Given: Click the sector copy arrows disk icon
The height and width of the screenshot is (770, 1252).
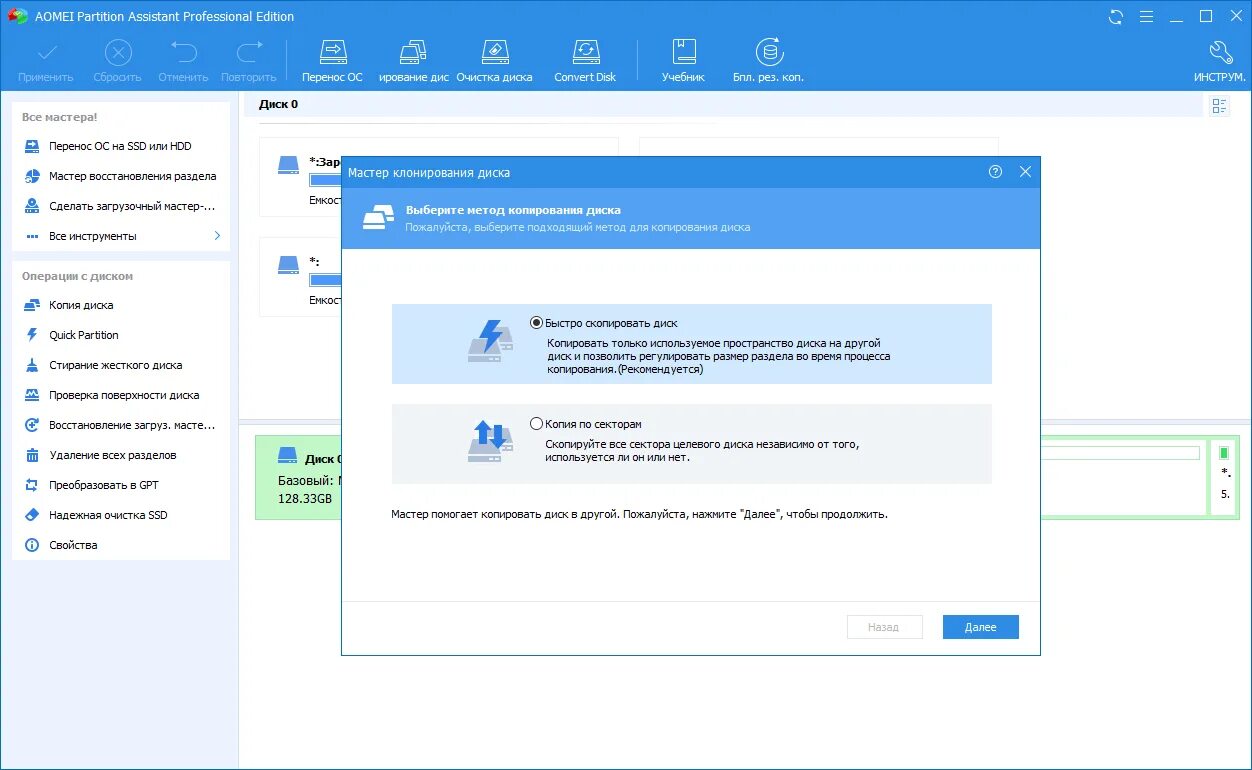Looking at the screenshot, I should point(491,441).
